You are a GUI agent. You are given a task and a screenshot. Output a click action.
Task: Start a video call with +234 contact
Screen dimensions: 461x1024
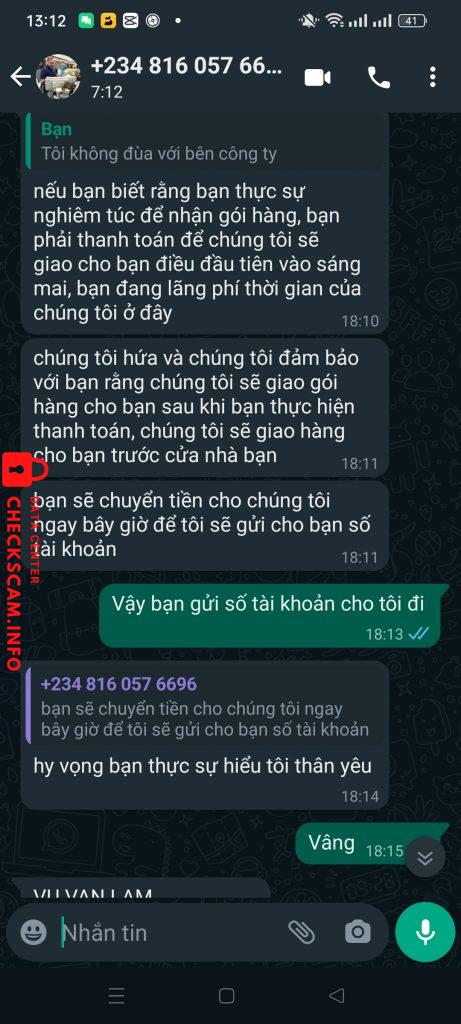(x=317, y=78)
